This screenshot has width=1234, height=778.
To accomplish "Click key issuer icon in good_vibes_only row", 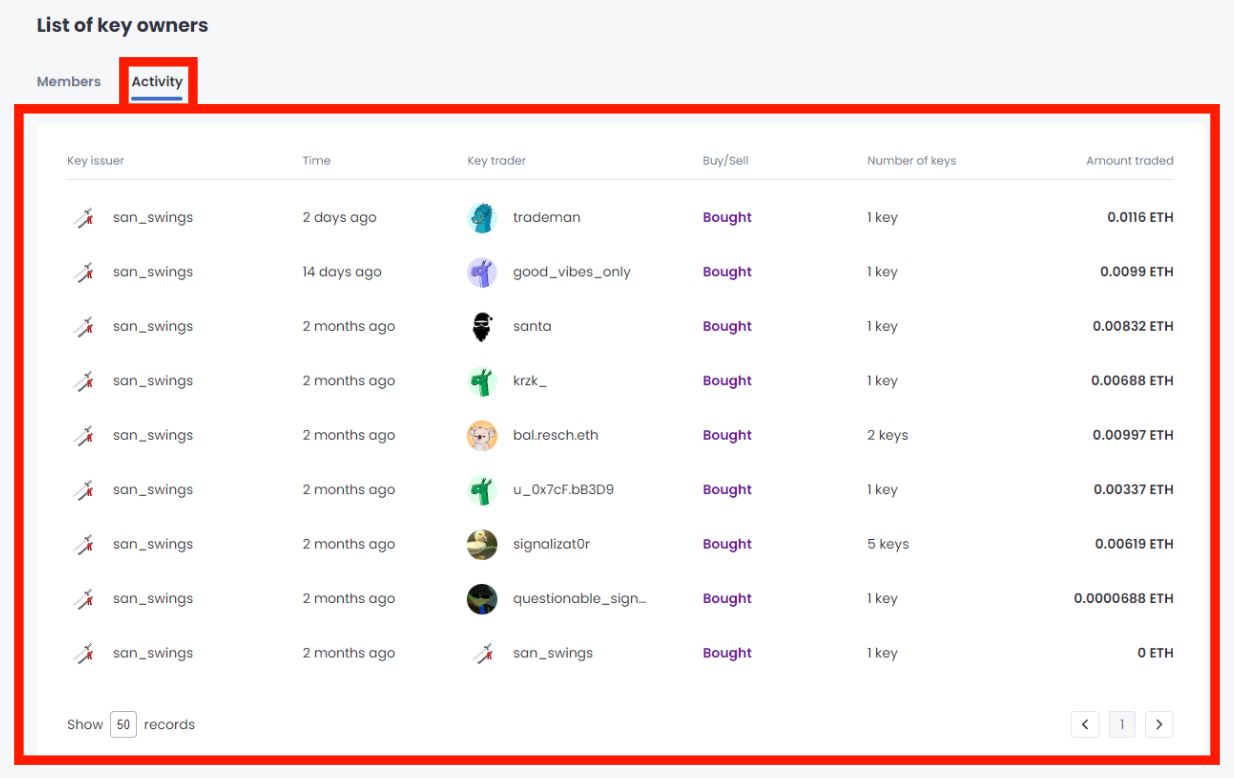I will tap(83, 272).
